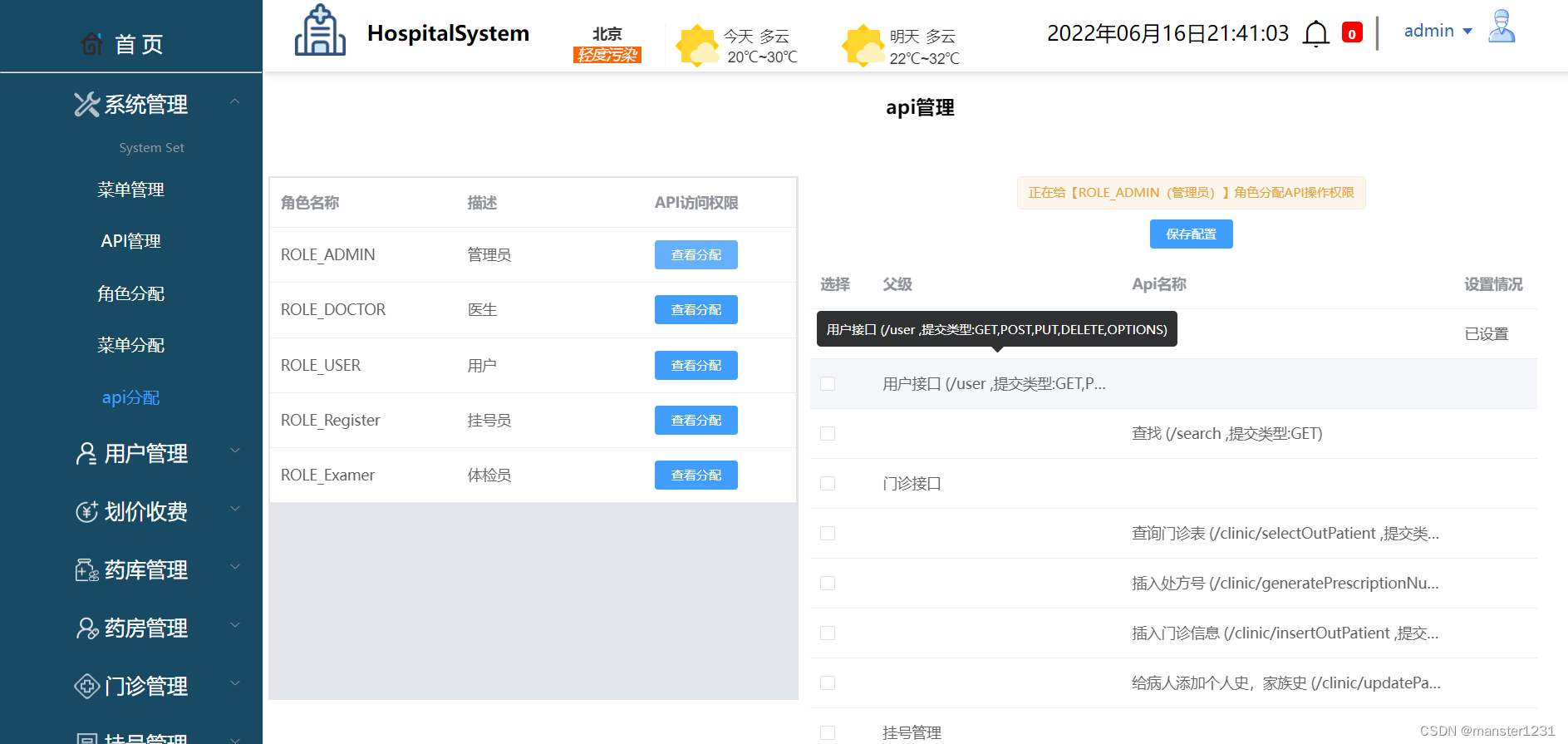Open the admin user dropdown

point(1438,31)
